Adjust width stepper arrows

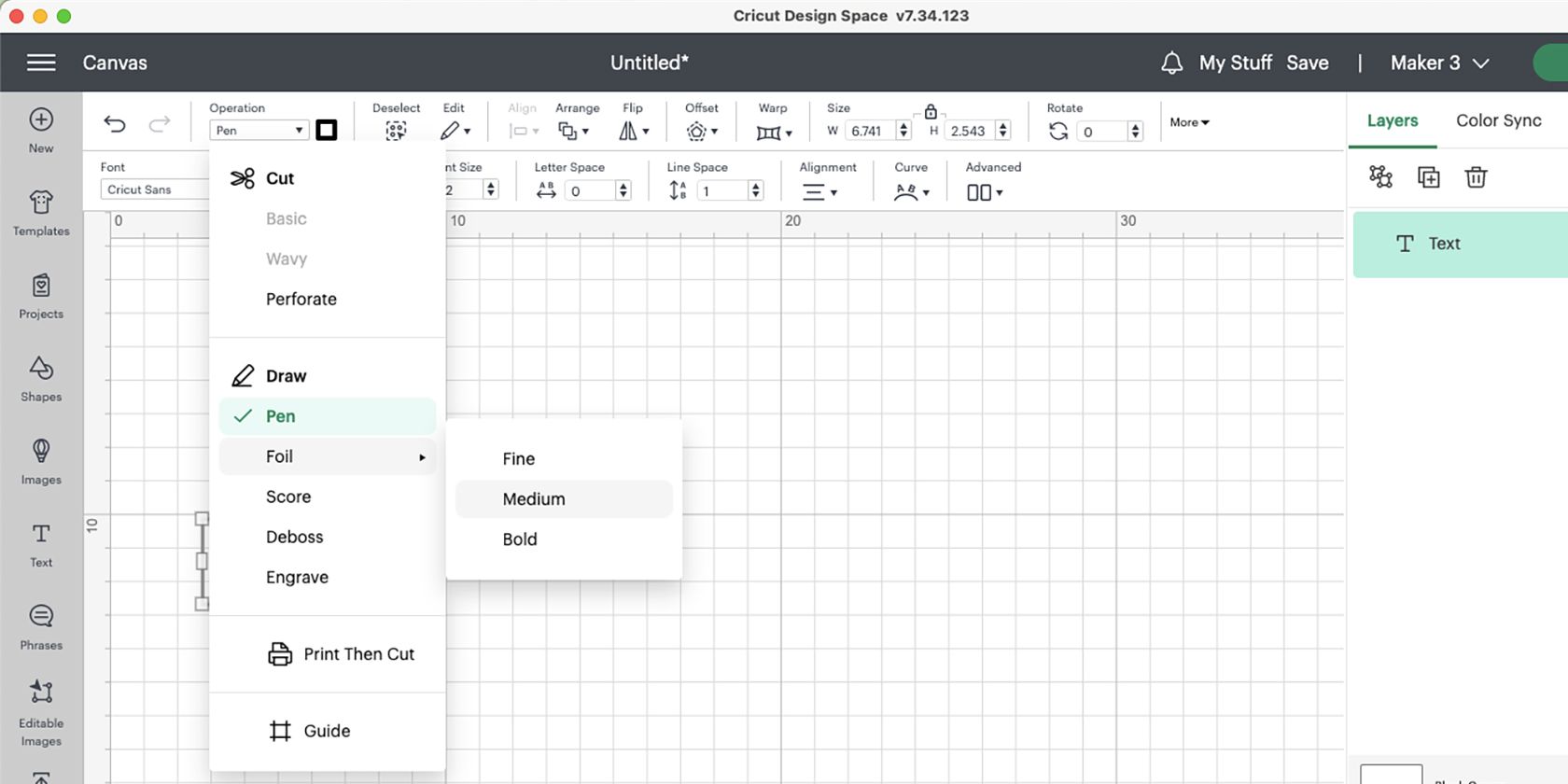(903, 131)
